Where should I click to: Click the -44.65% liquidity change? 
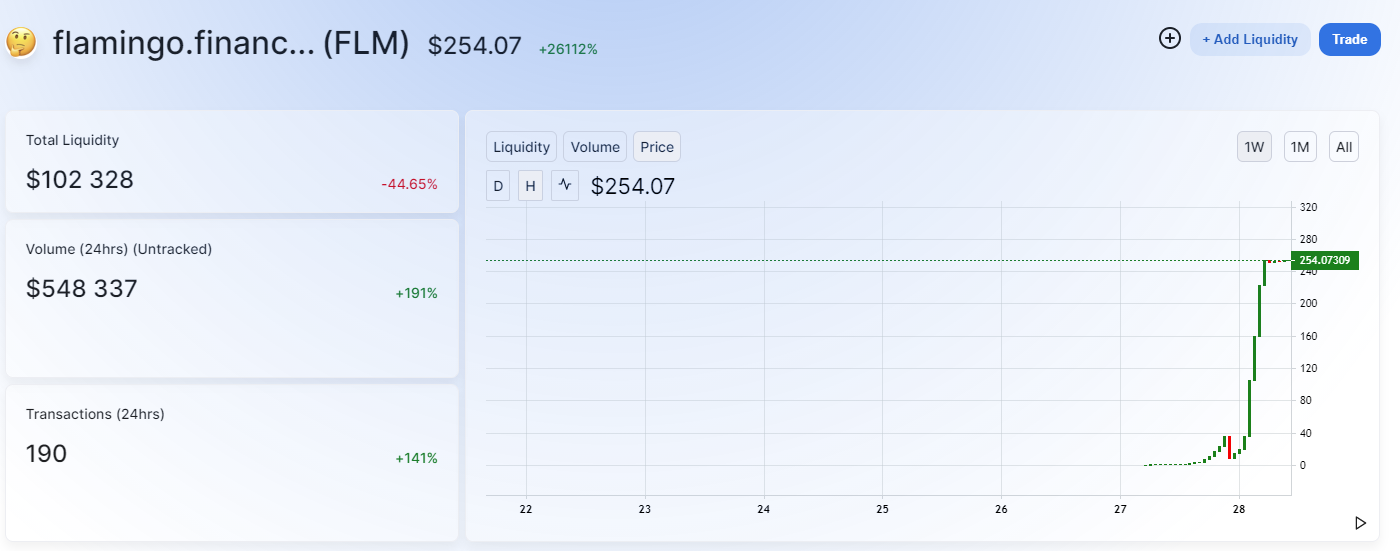tap(409, 184)
